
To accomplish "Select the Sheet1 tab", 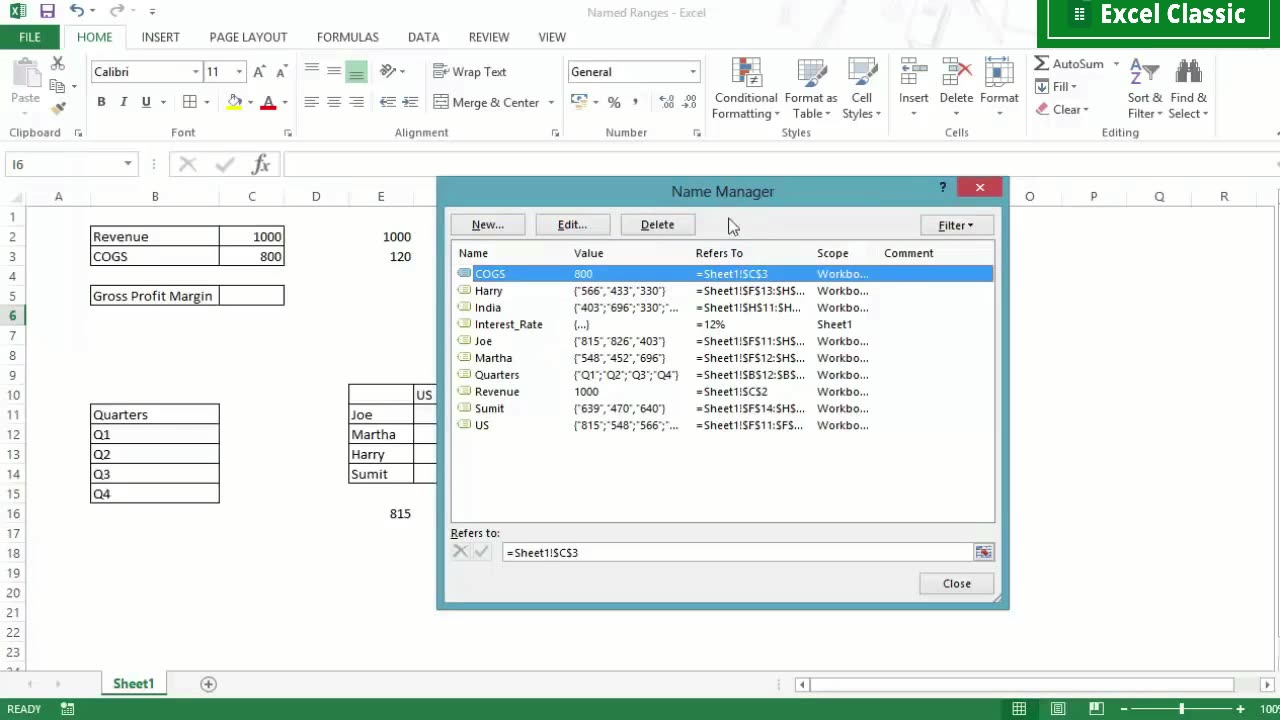I will coord(133,684).
